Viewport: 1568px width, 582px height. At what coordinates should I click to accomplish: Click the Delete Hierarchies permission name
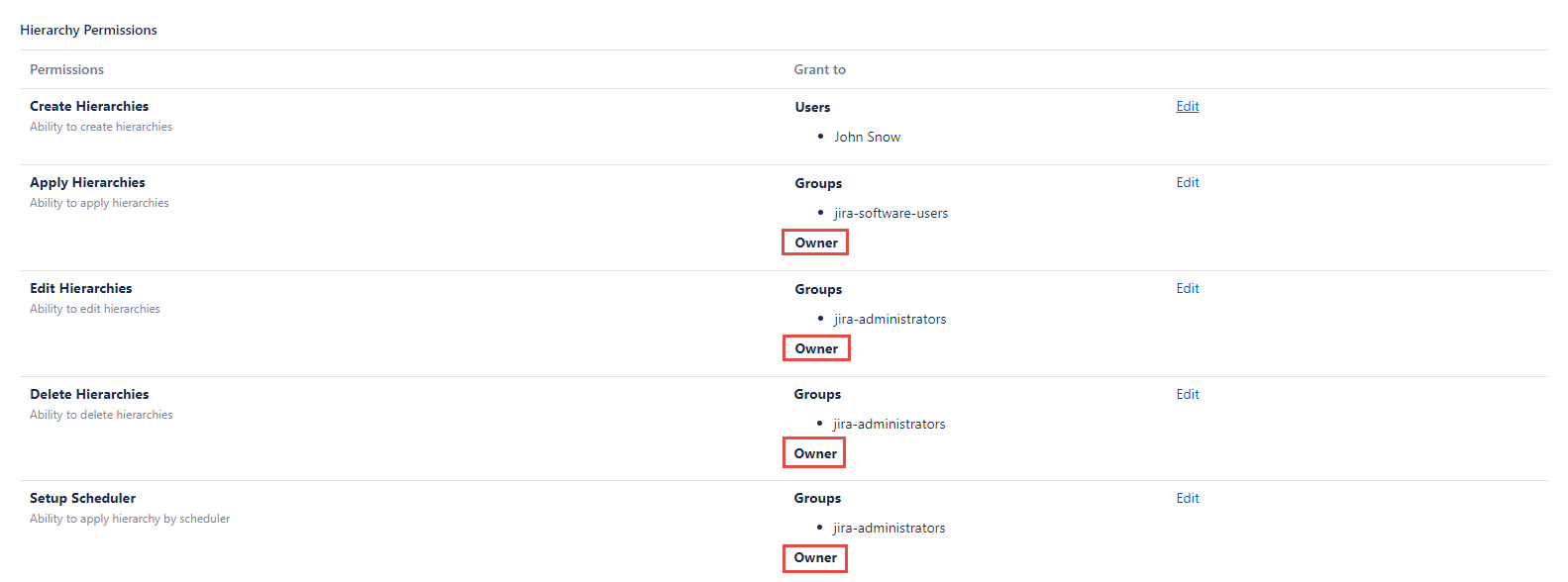[89, 395]
